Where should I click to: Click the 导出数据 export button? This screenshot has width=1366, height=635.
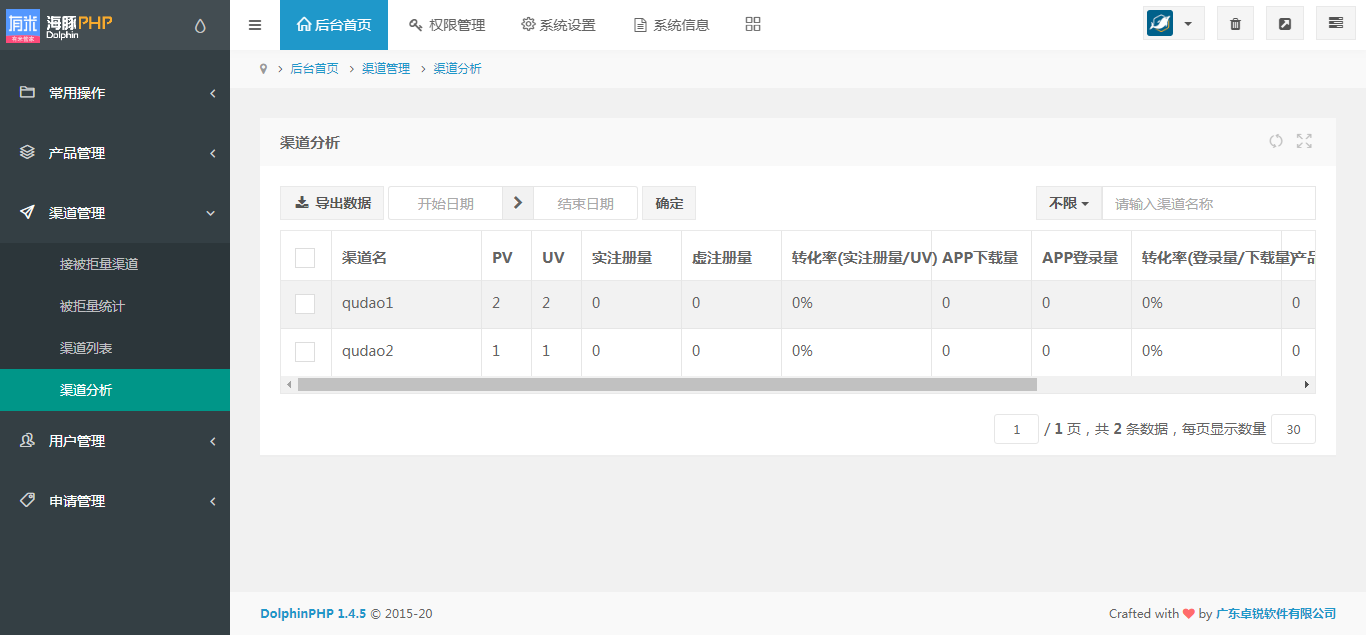pyautogui.click(x=332, y=203)
